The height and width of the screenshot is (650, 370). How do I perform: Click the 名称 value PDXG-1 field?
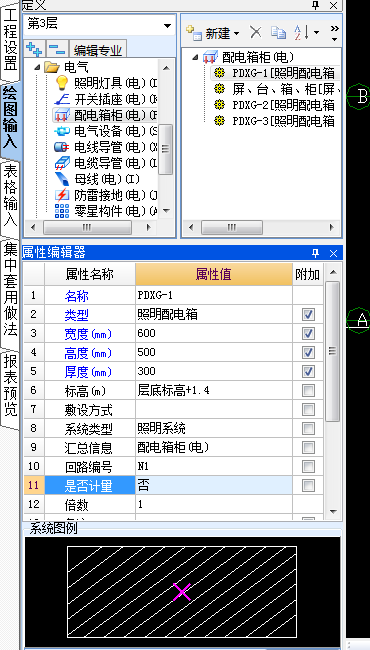pos(214,295)
